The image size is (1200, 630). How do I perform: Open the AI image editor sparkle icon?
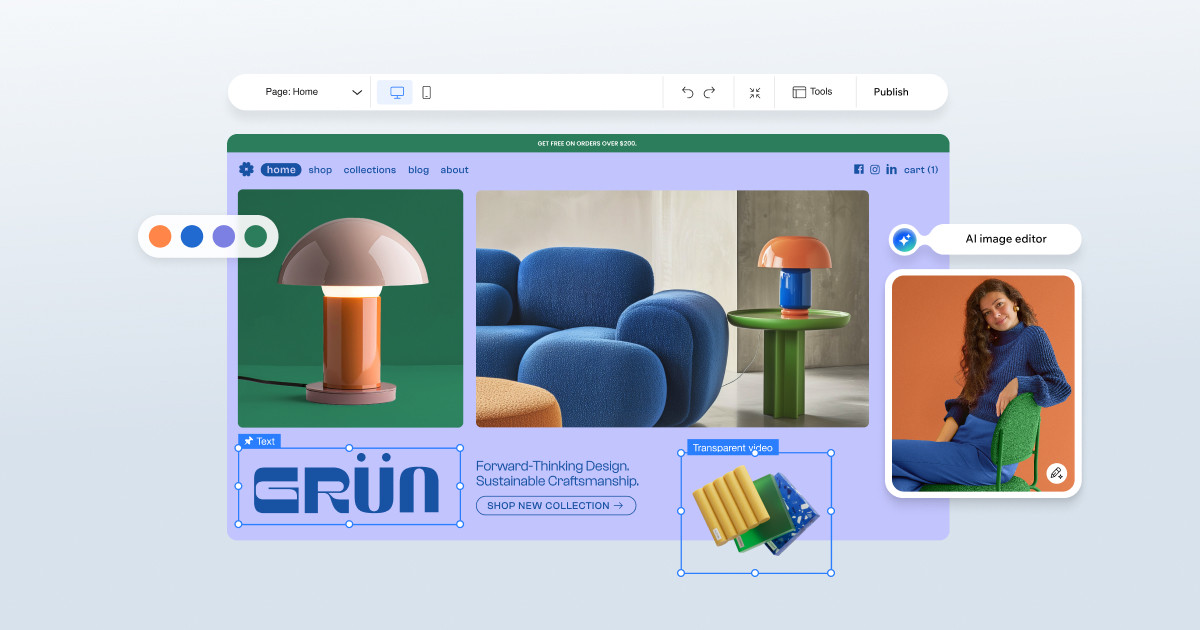904,239
